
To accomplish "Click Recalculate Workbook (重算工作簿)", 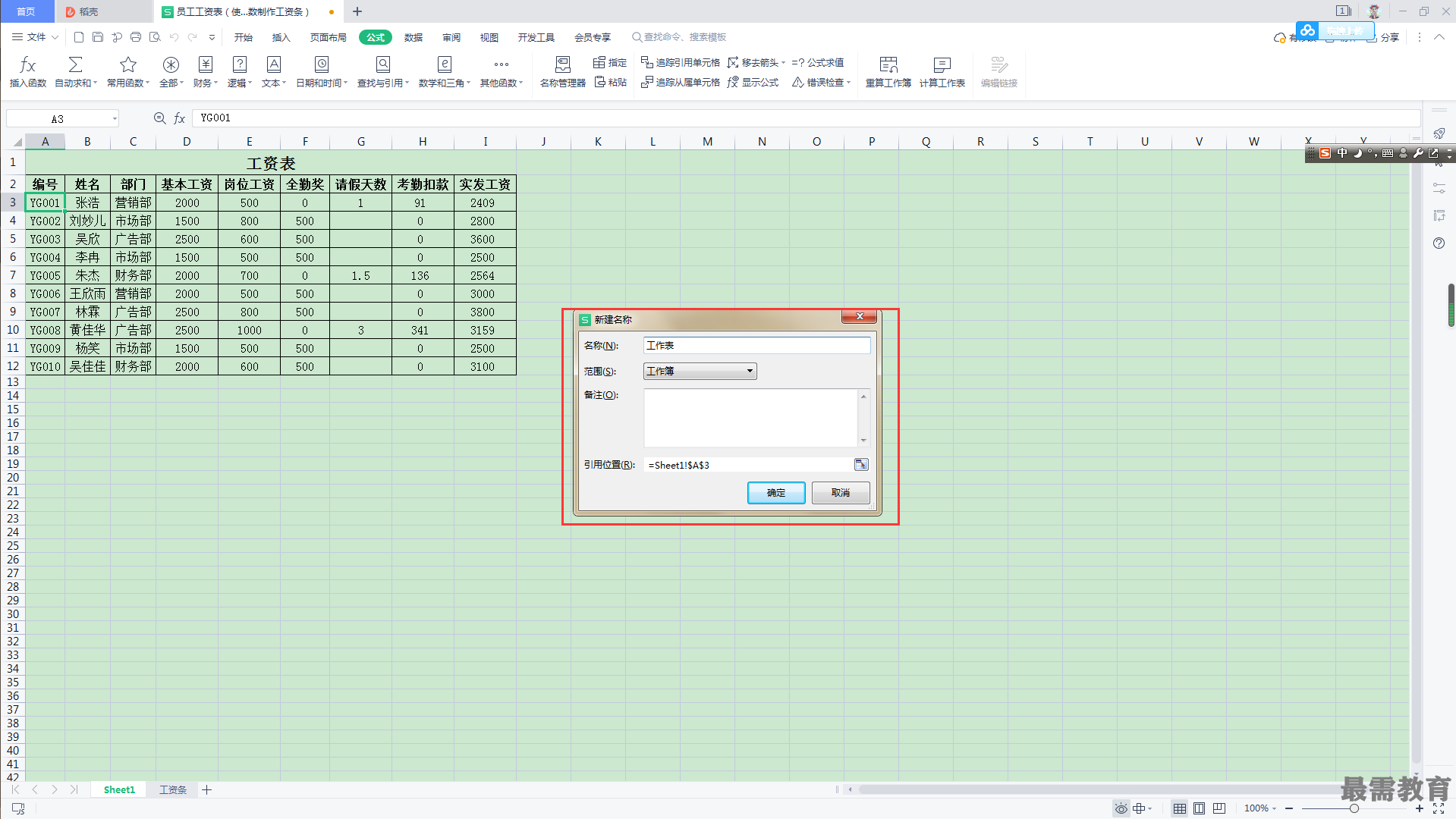I will [888, 72].
